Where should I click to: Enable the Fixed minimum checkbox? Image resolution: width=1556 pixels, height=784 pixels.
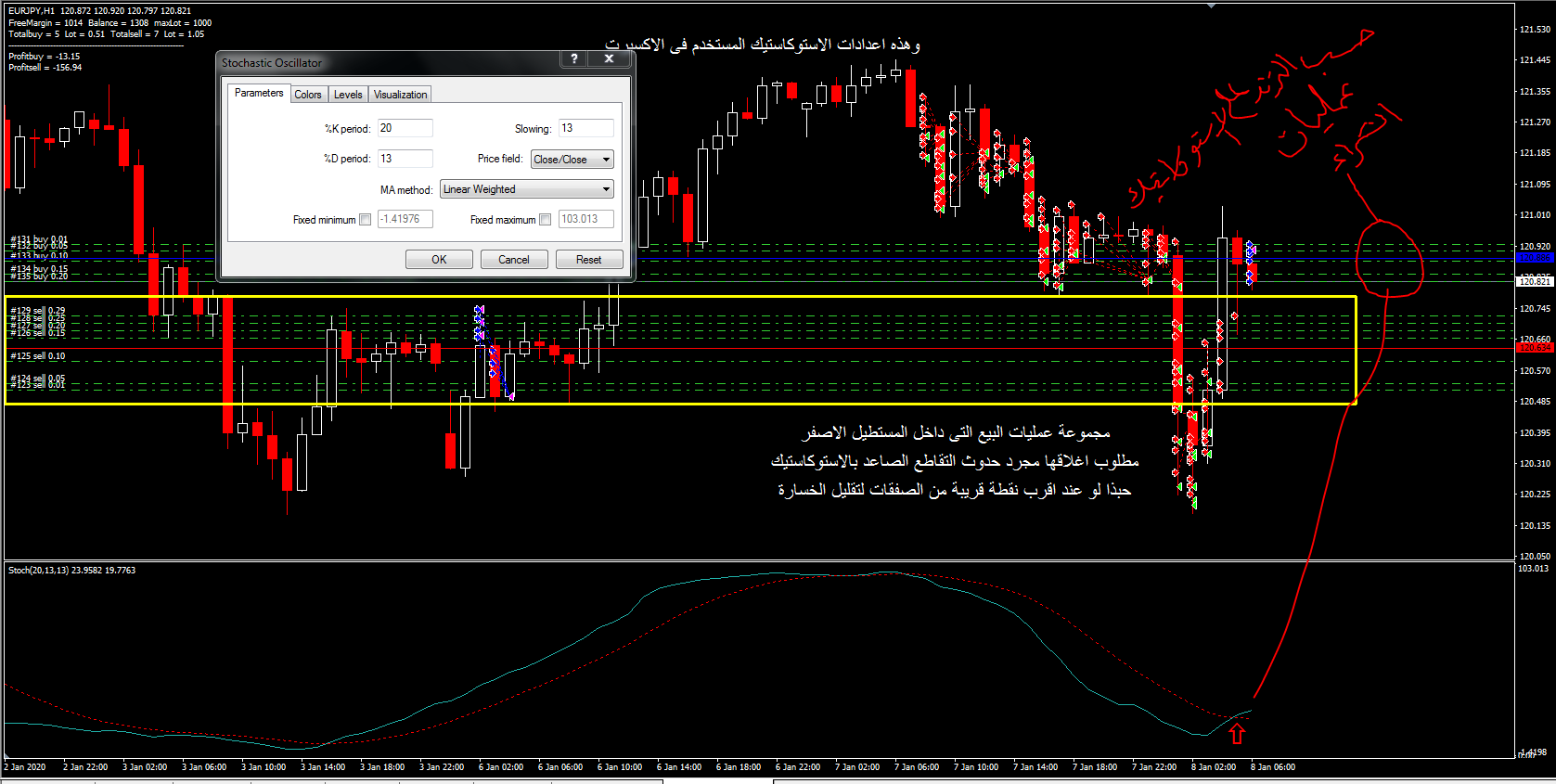(365, 220)
